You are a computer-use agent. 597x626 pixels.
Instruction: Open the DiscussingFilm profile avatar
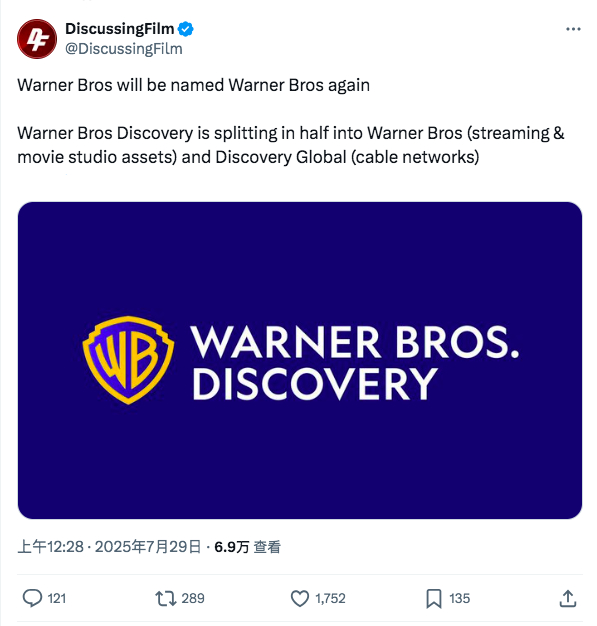(37, 39)
